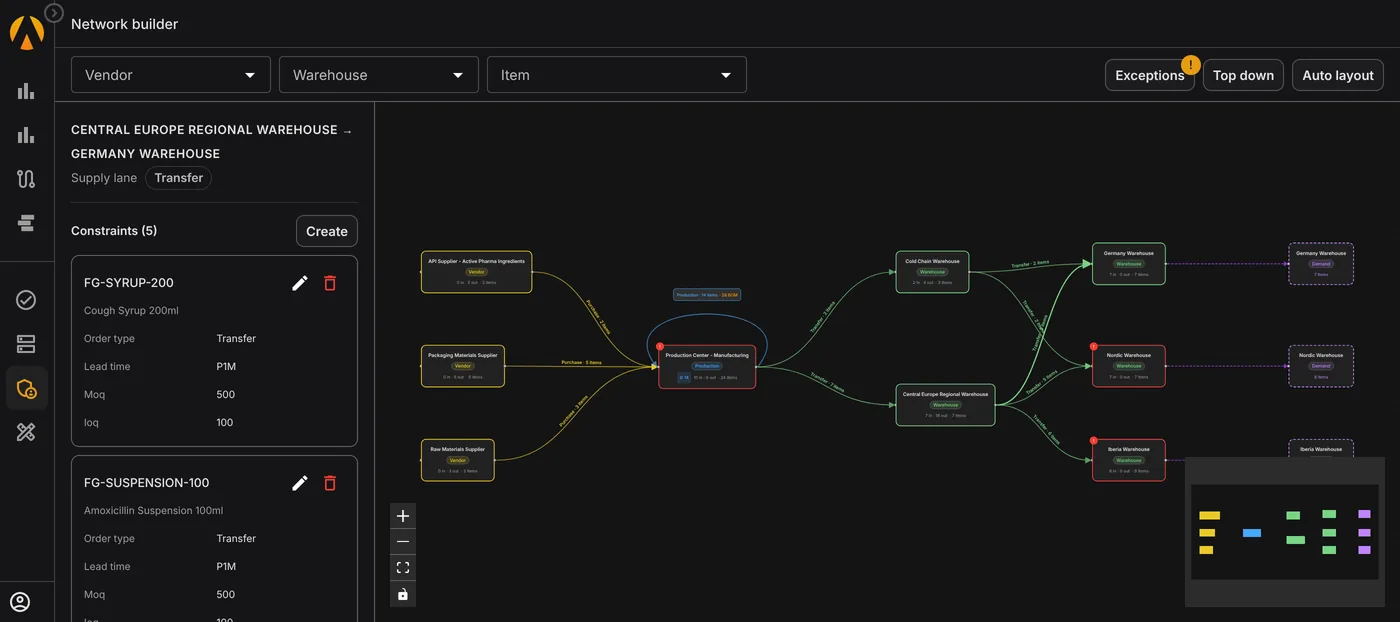Viewport: 1400px width, 622px height.
Task: Select the Nordic Warehouse demand node
Action: point(1321,366)
